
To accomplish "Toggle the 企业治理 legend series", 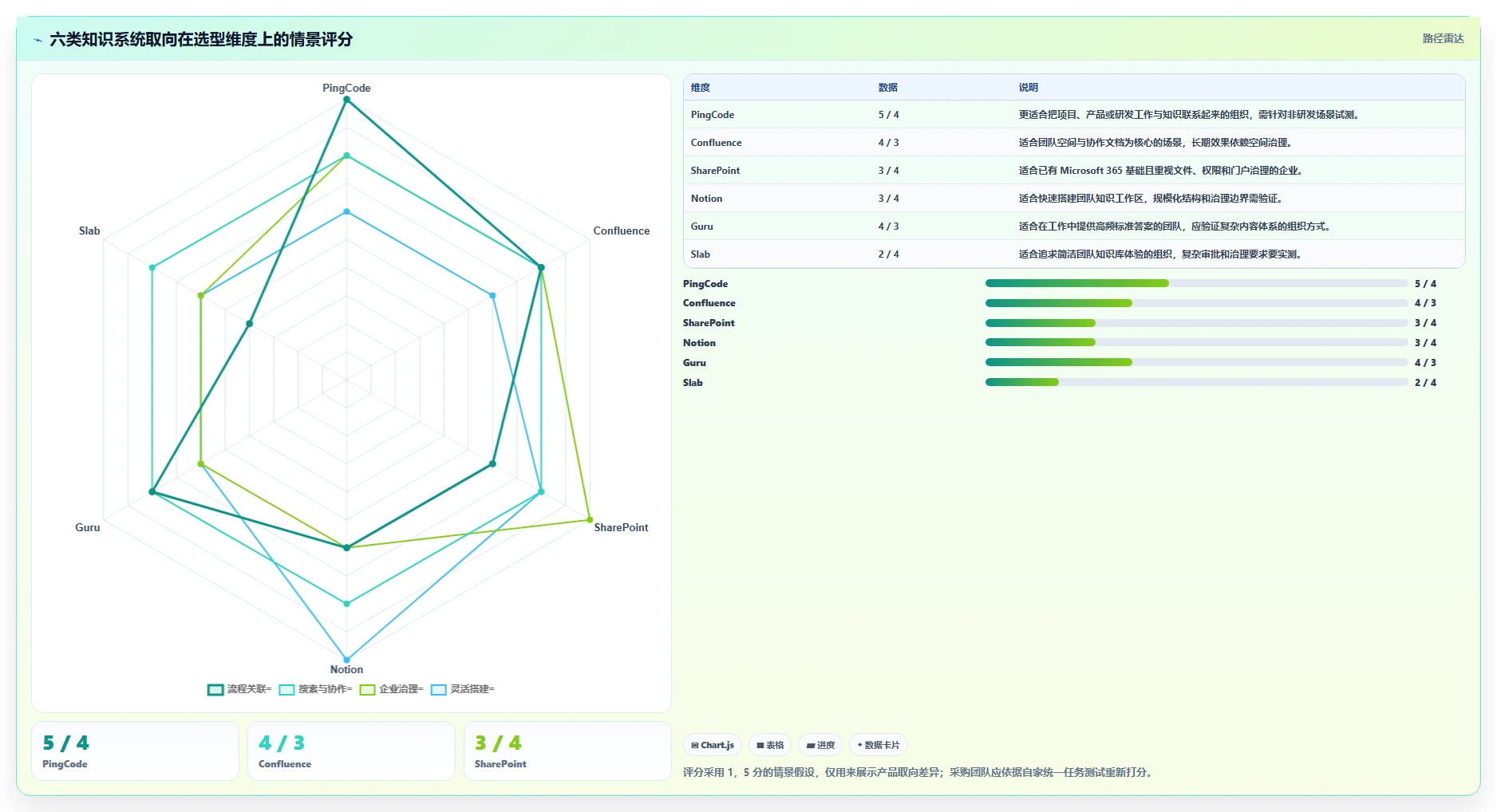I will 391,689.
